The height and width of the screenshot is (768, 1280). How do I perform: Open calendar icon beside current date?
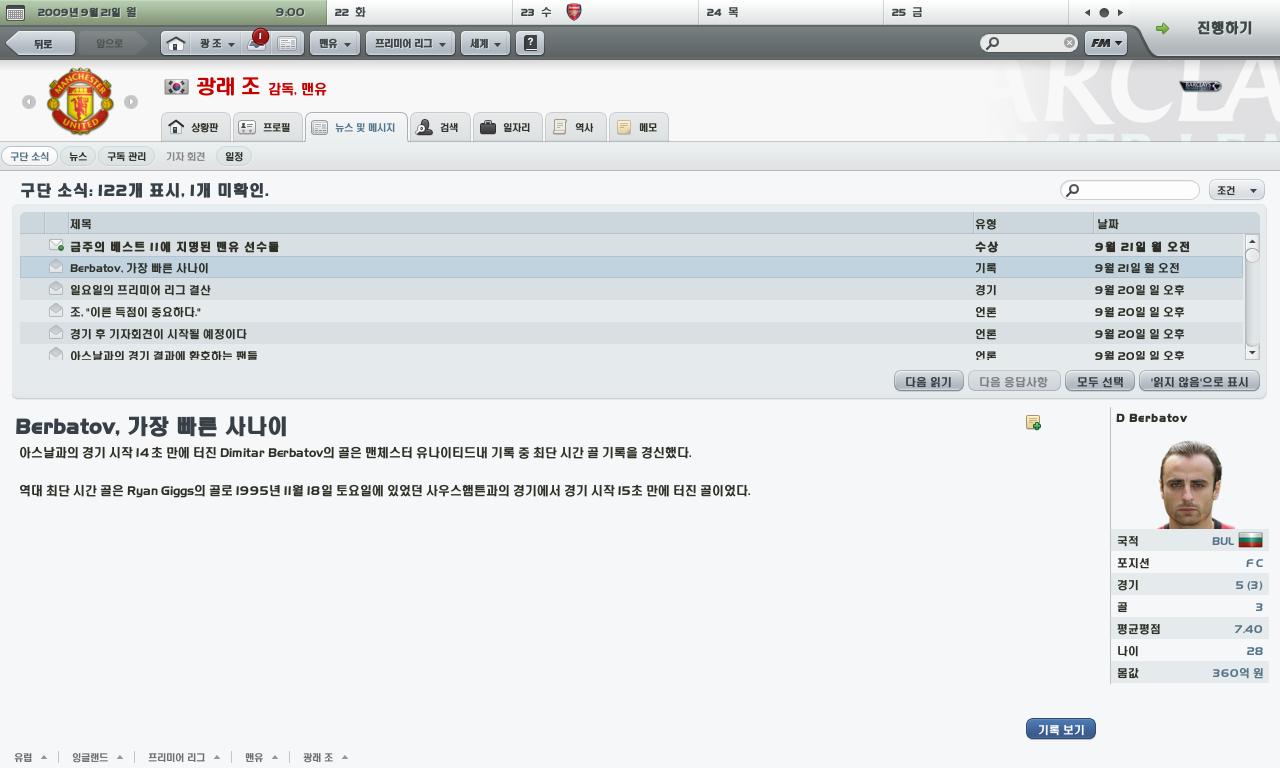[15, 12]
